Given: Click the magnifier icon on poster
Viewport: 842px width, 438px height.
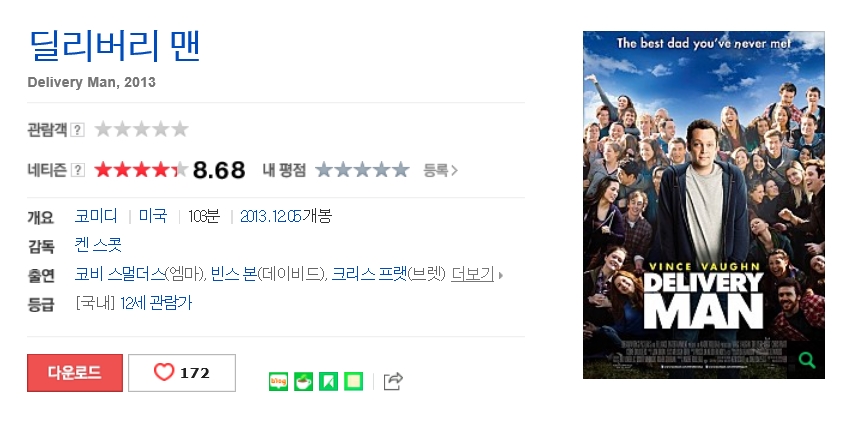Looking at the screenshot, I should (x=807, y=360).
